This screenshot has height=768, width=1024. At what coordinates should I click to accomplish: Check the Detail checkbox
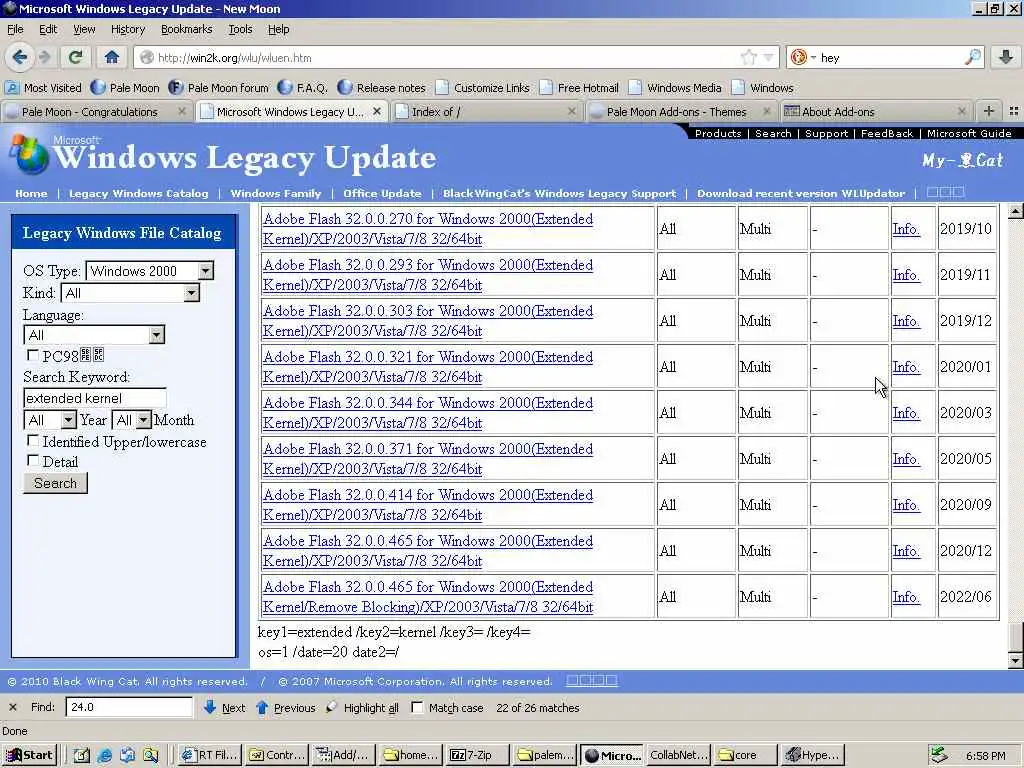tap(33, 460)
